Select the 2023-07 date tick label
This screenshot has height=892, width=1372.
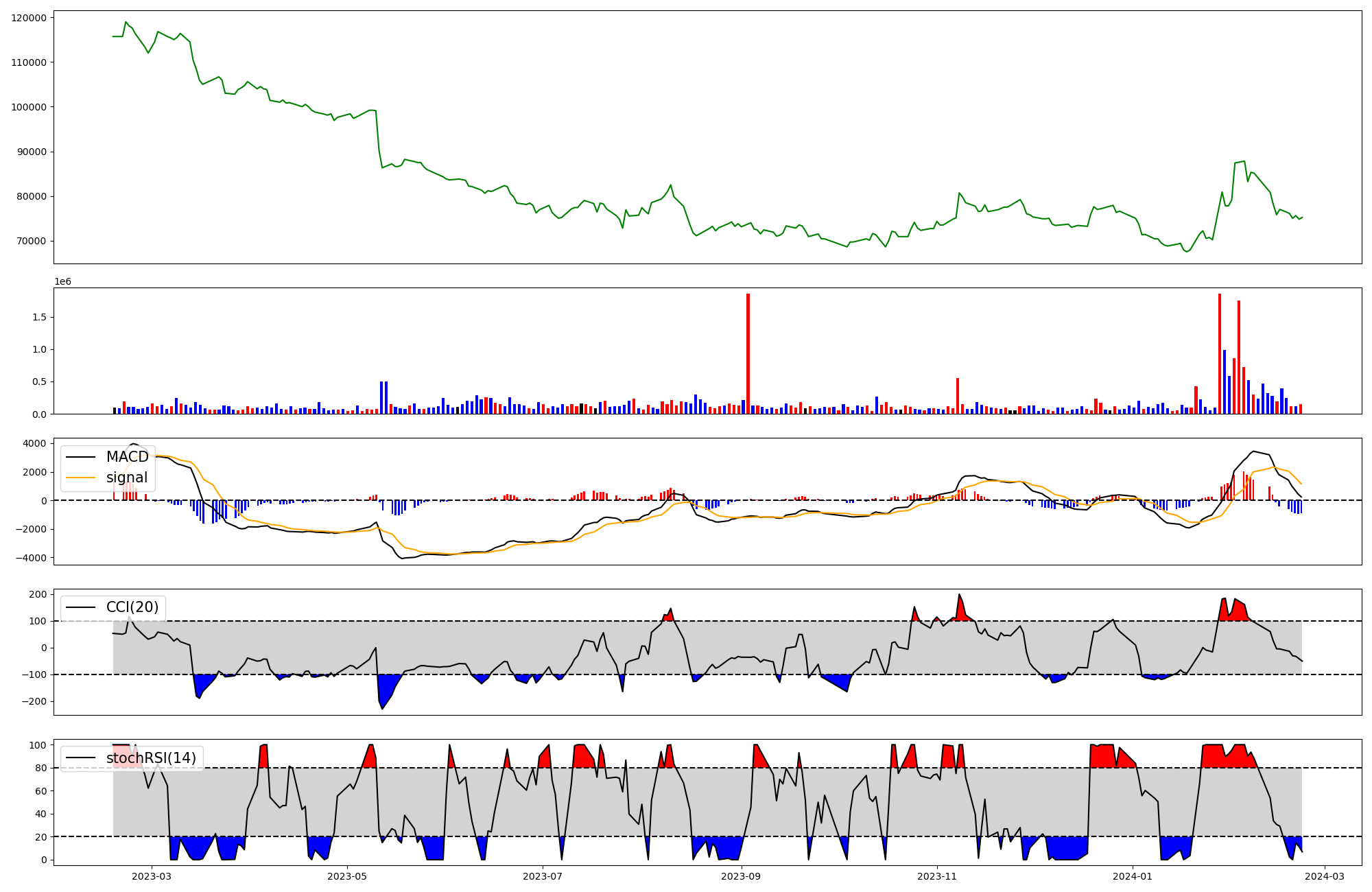pos(543,876)
